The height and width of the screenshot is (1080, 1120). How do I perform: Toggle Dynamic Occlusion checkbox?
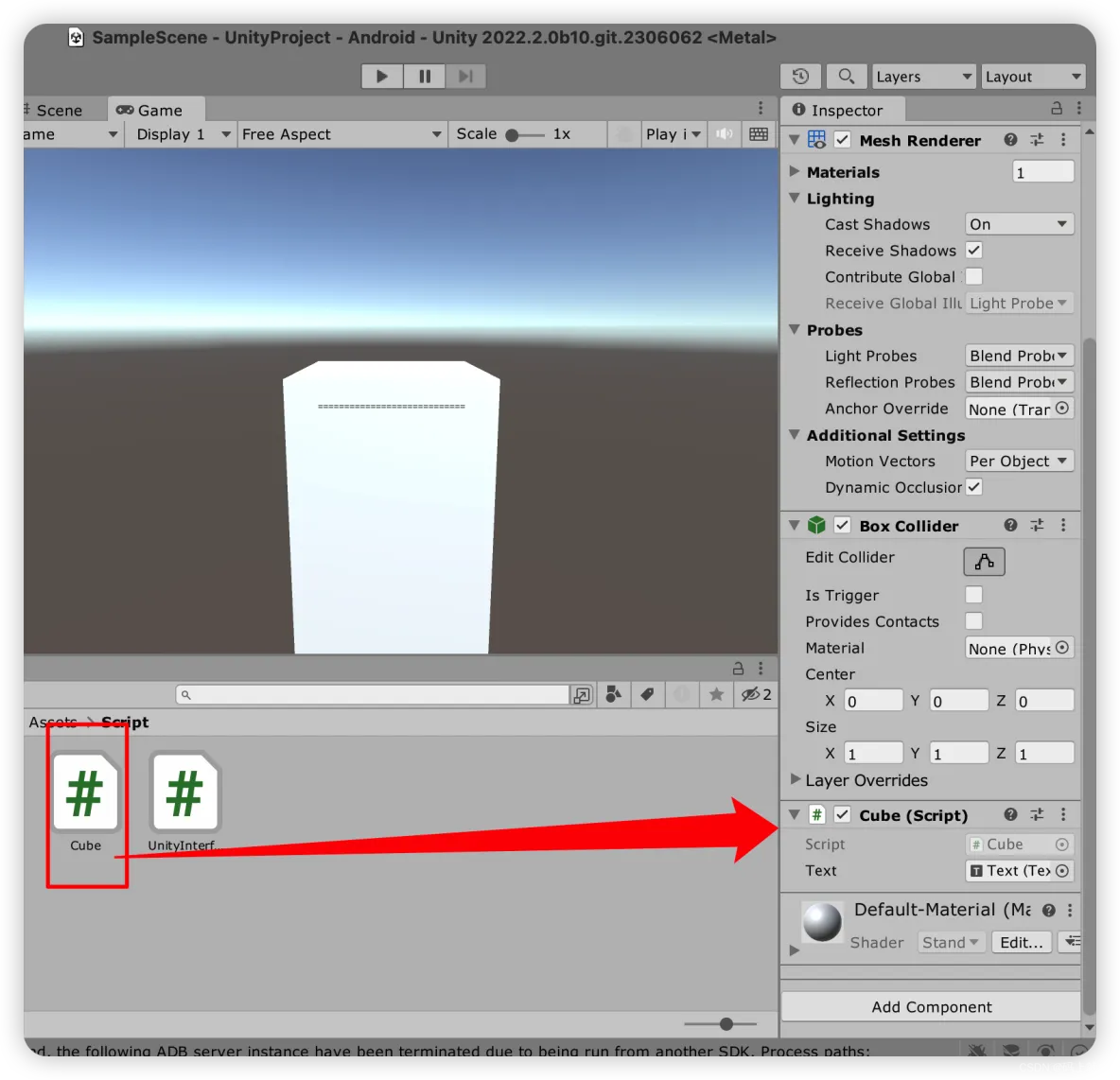(x=973, y=487)
